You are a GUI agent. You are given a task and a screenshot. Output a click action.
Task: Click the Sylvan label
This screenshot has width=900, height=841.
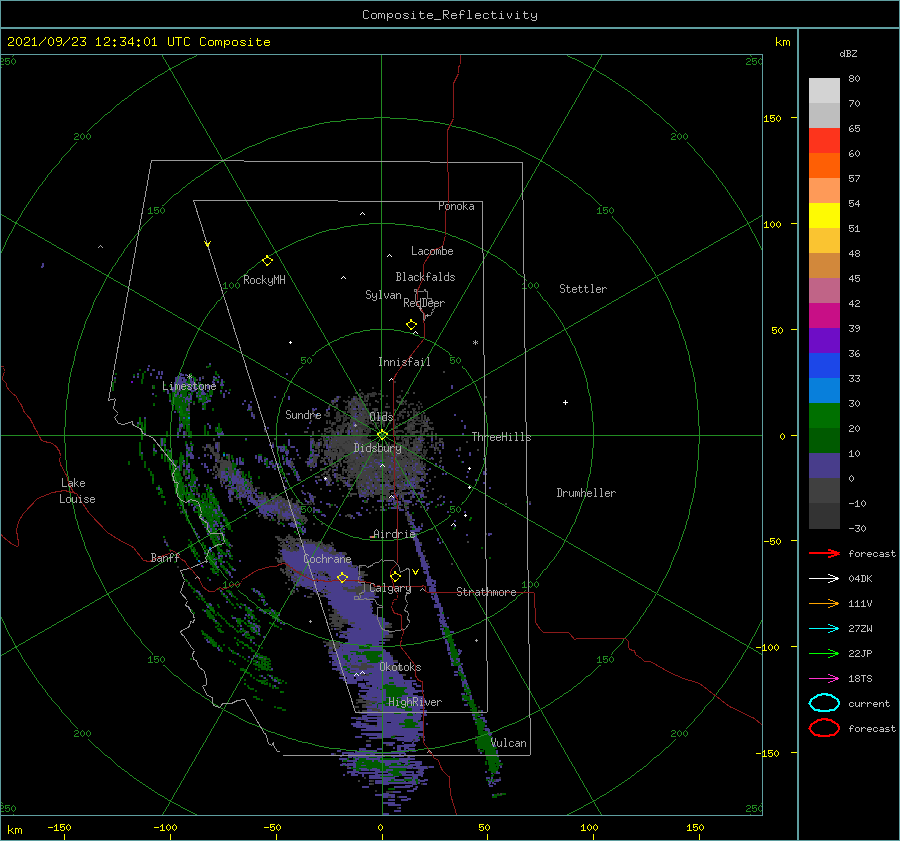(383, 294)
